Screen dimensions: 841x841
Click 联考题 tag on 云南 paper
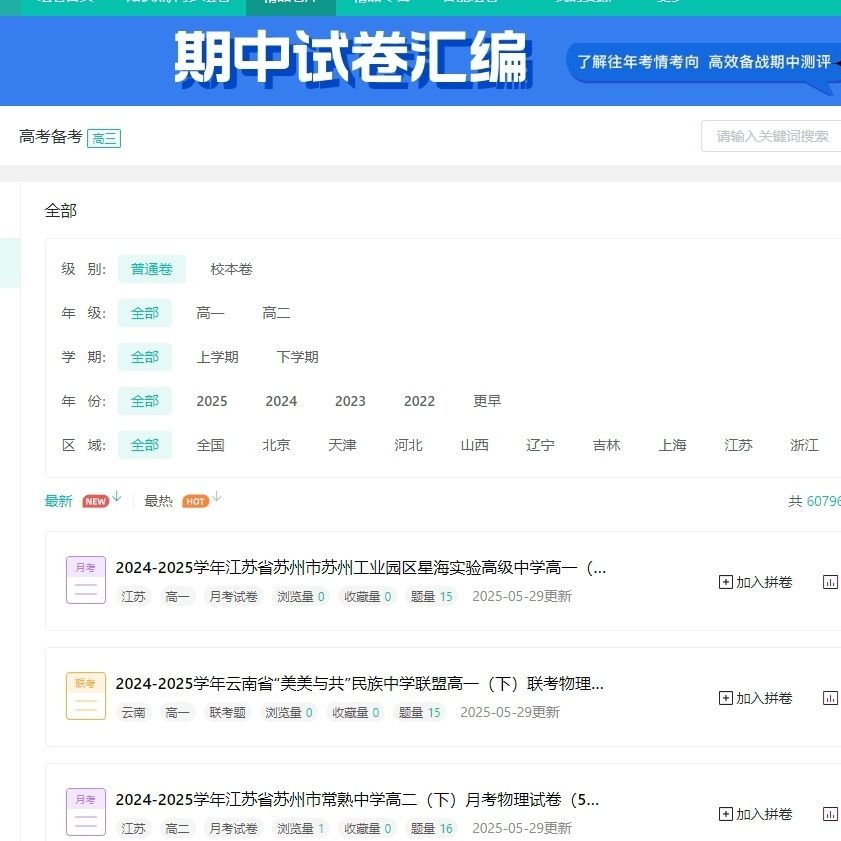[x=227, y=712]
